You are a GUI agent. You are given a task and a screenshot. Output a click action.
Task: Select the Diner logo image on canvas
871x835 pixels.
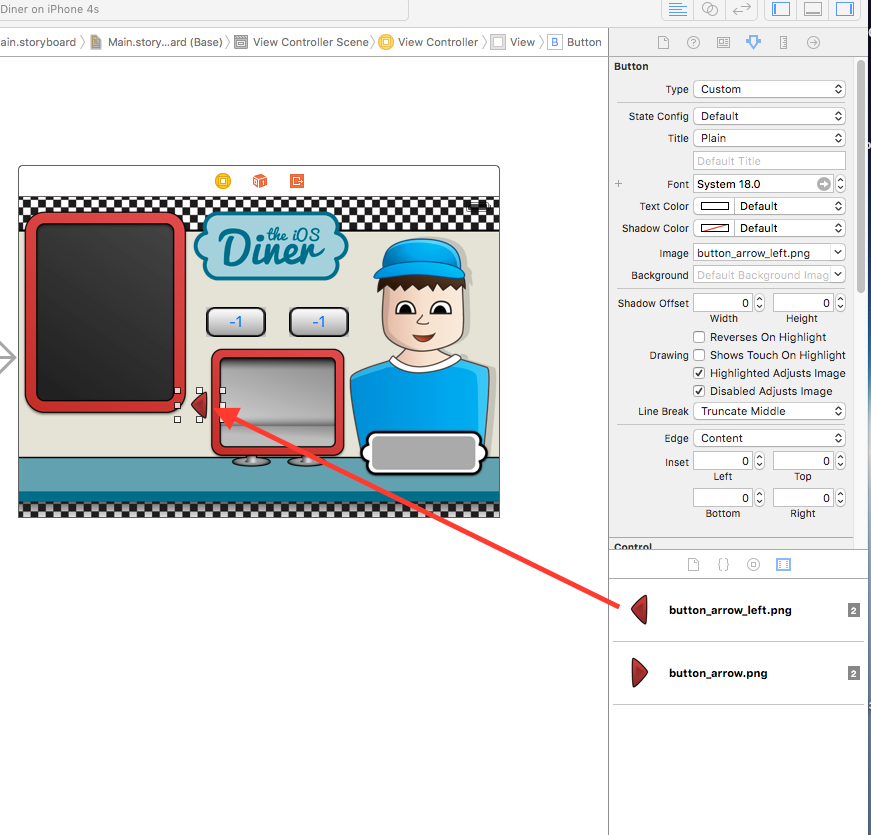[x=271, y=246]
